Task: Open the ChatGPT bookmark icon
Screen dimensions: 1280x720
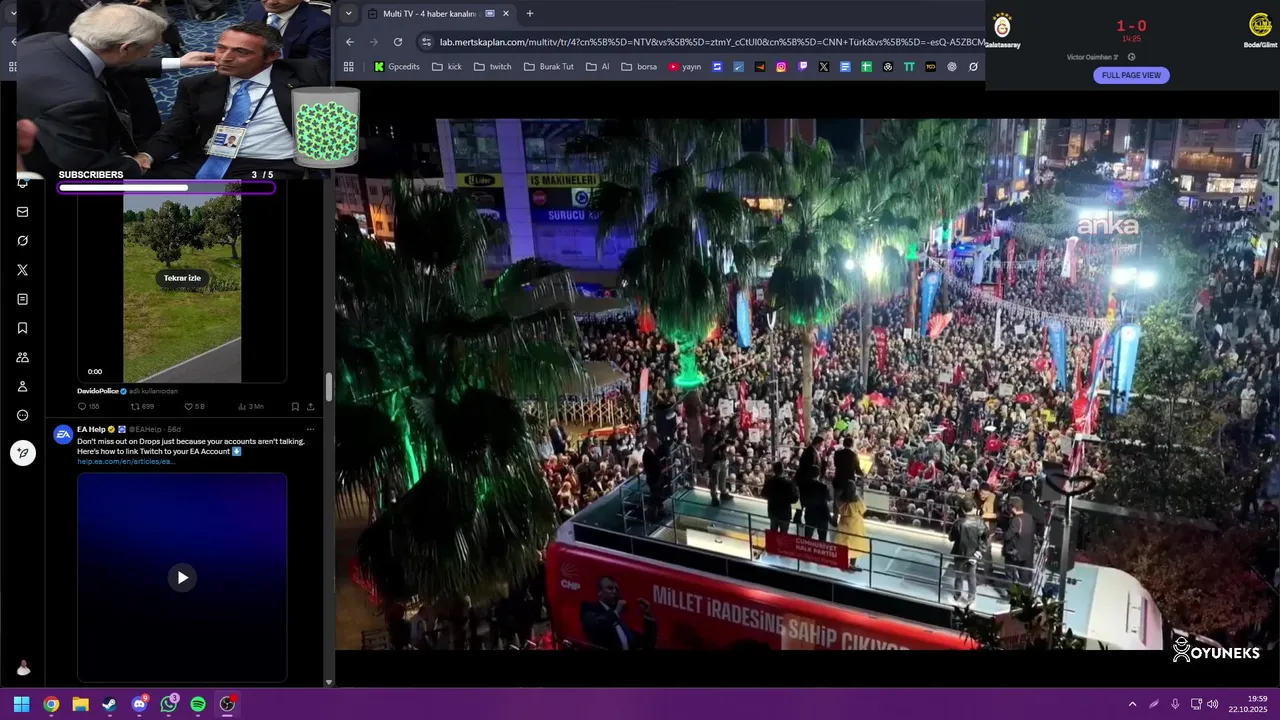Action: point(952,67)
